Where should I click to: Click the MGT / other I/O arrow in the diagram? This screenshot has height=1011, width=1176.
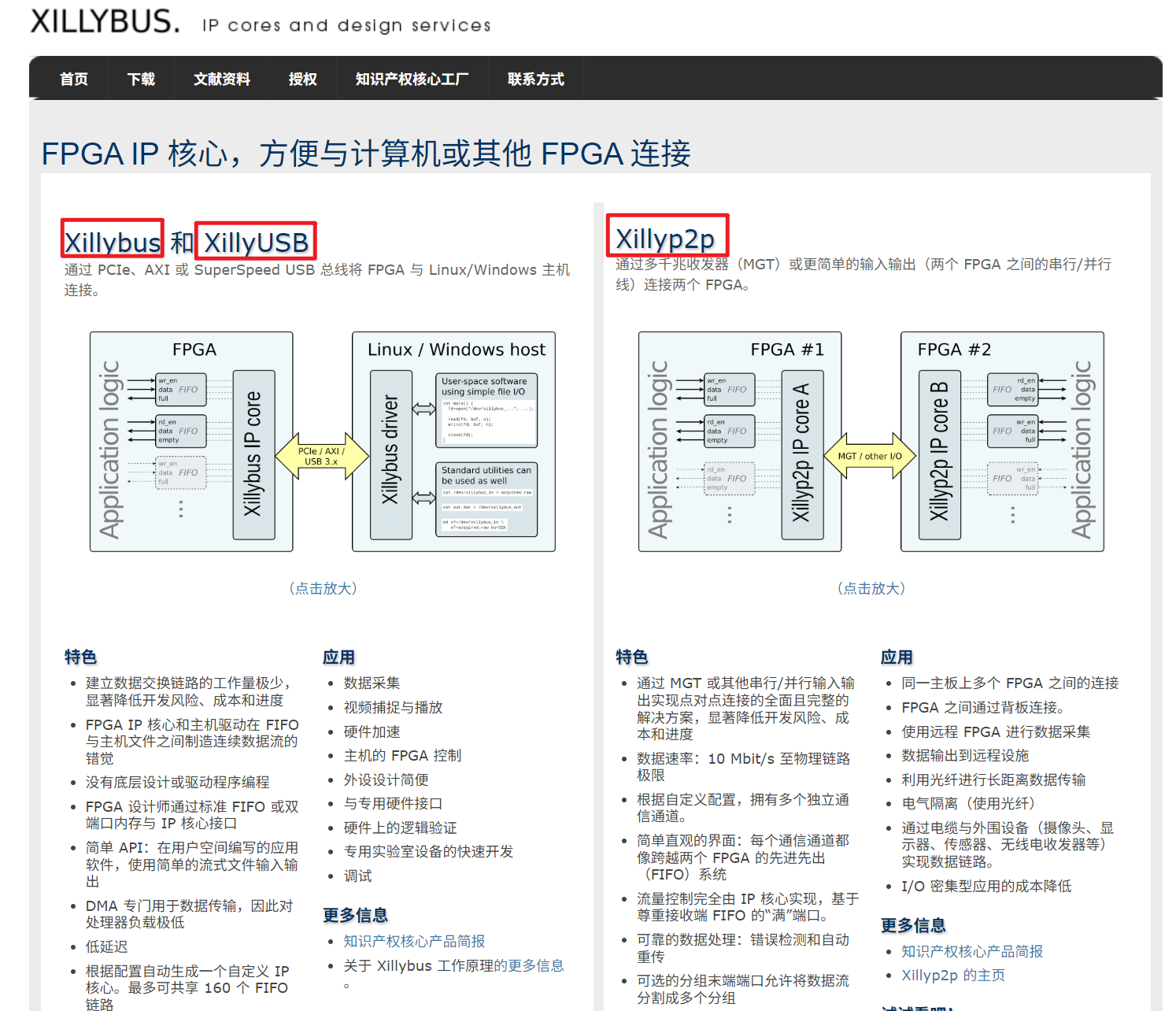[871, 456]
